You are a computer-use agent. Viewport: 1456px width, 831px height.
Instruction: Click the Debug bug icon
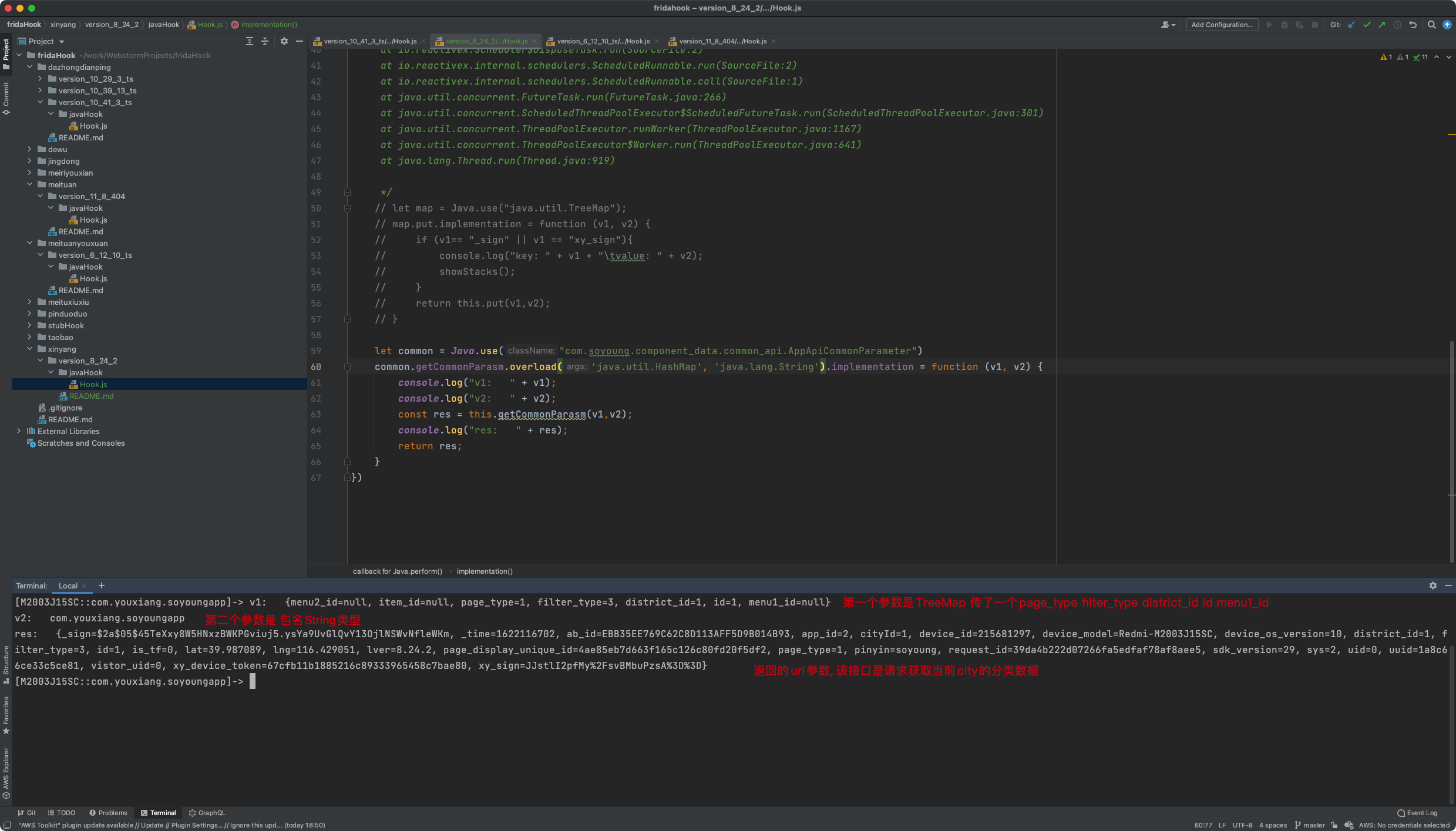(x=1284, y=25)
